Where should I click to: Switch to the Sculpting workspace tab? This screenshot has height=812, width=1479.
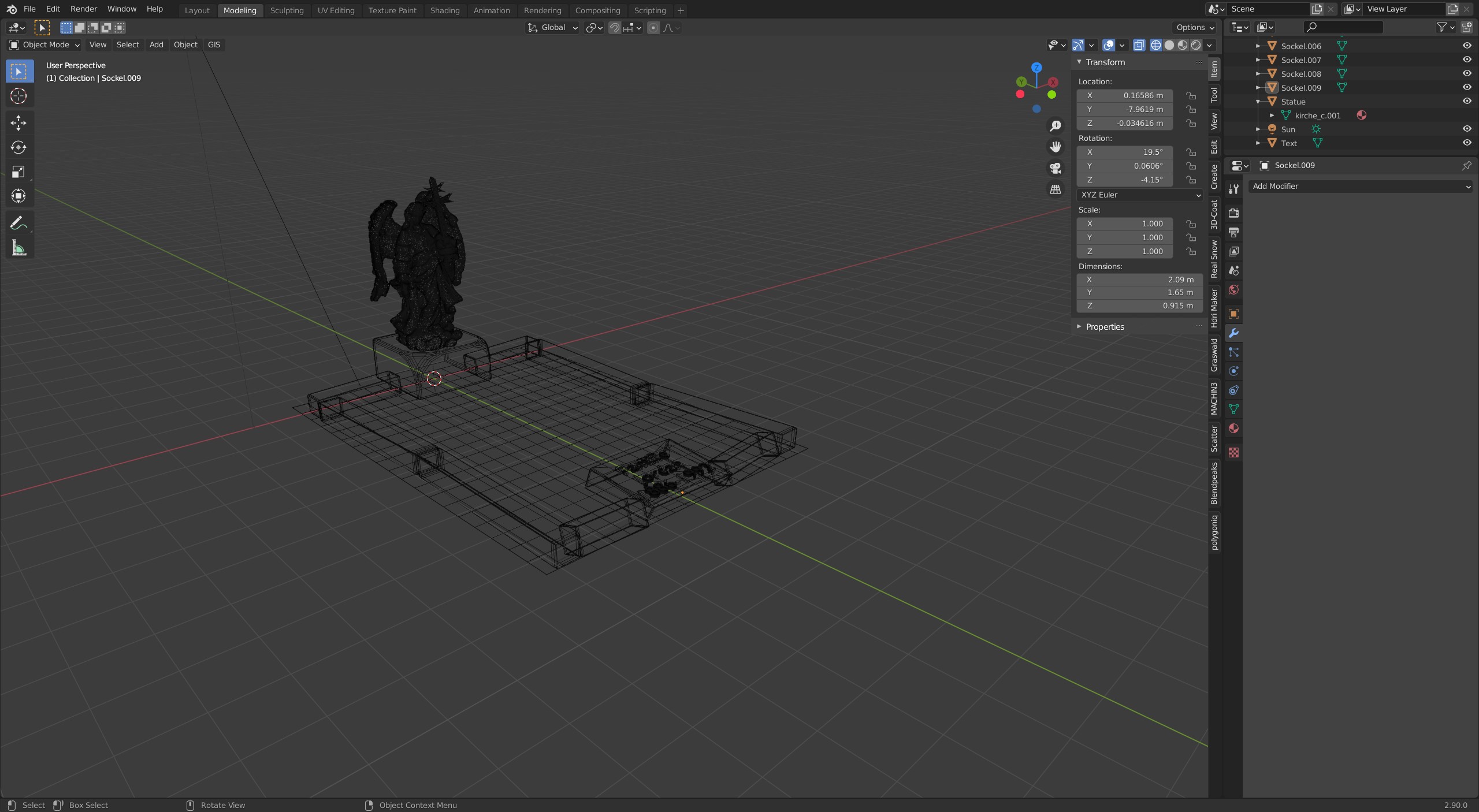tap(287, 10)
